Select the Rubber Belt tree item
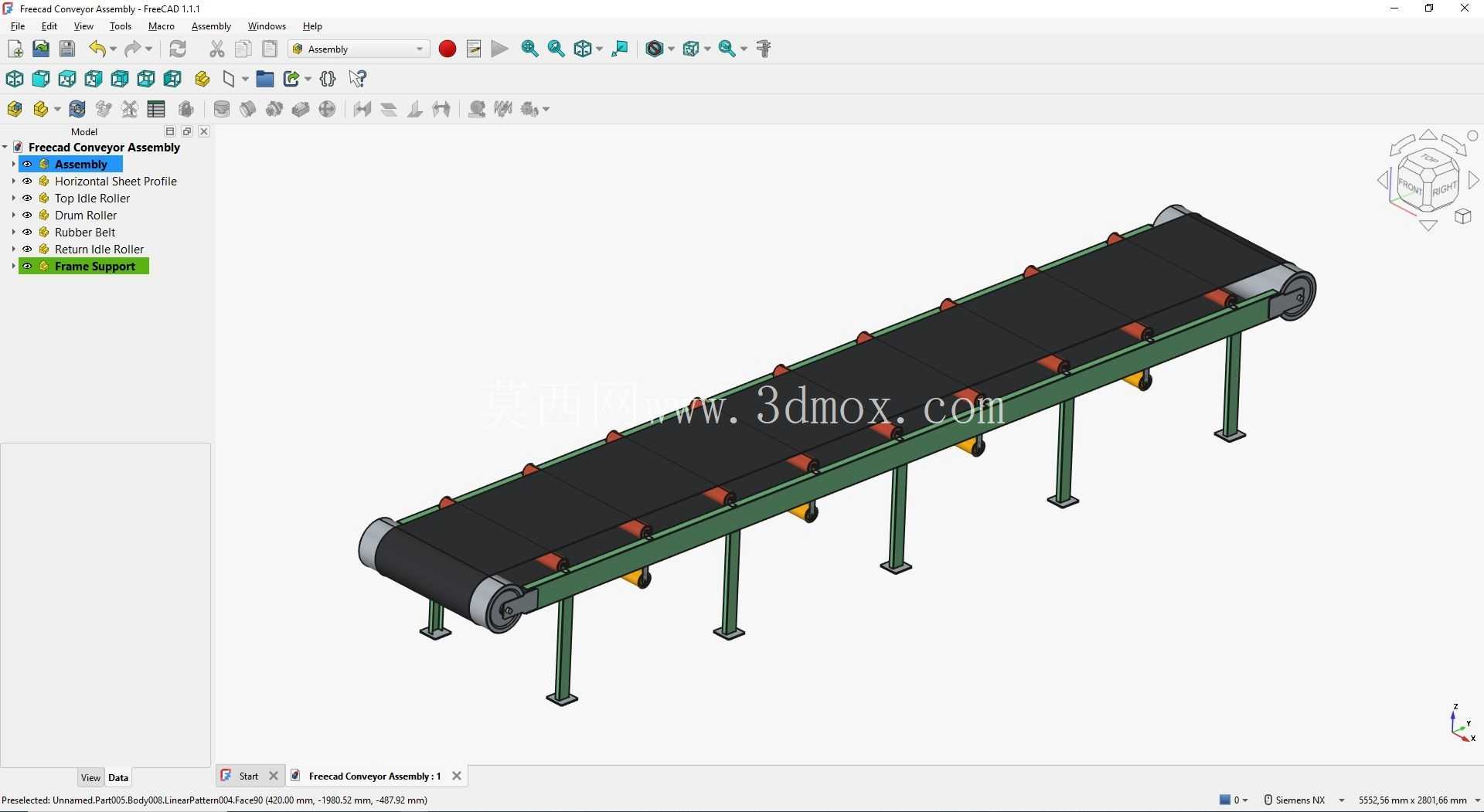 tap(85, 233)
